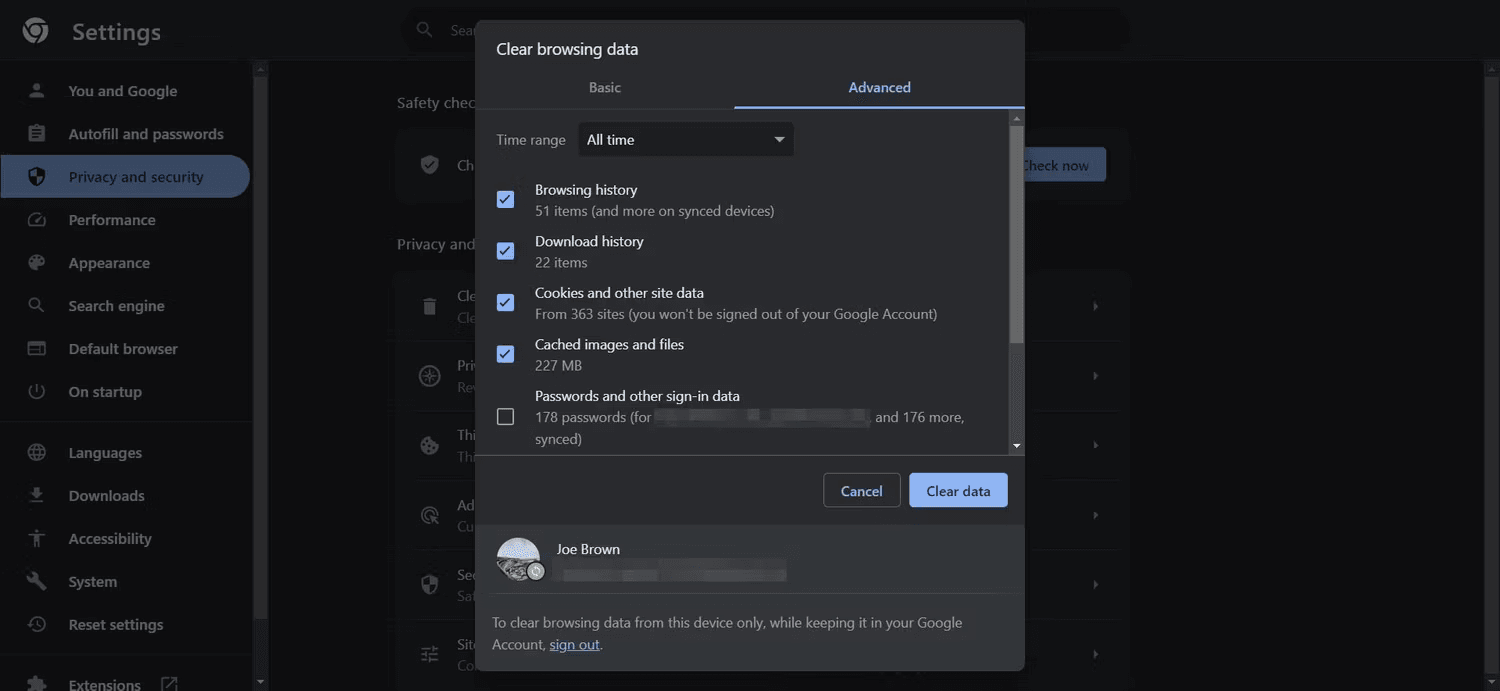Click the On startup power icon
The width and height of the screenshot is (1500, 691).
click(37, 392)
